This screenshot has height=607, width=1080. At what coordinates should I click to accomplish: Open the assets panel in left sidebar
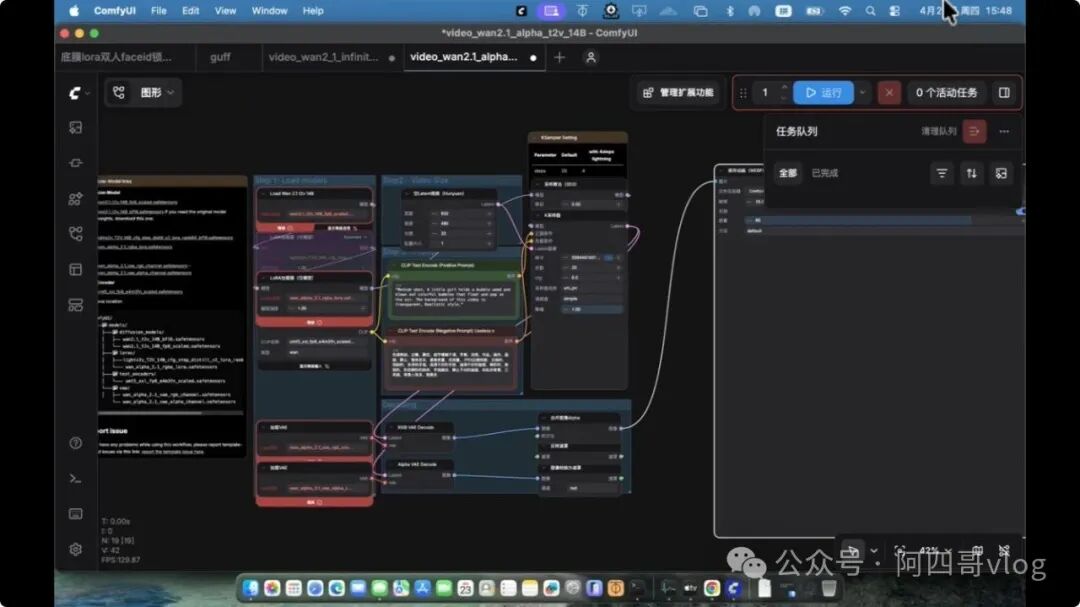point(76,127)
